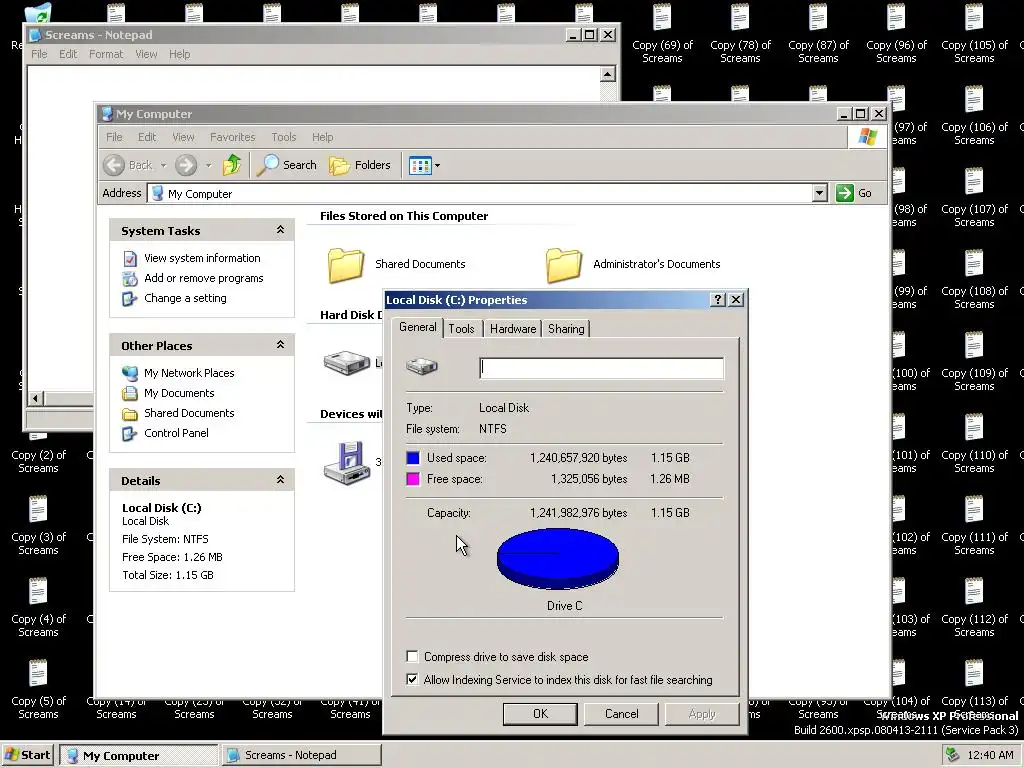Collapse the Details panel
Image resolution: width=1024 pixels, height=768 pixels.
pos(280,480)
